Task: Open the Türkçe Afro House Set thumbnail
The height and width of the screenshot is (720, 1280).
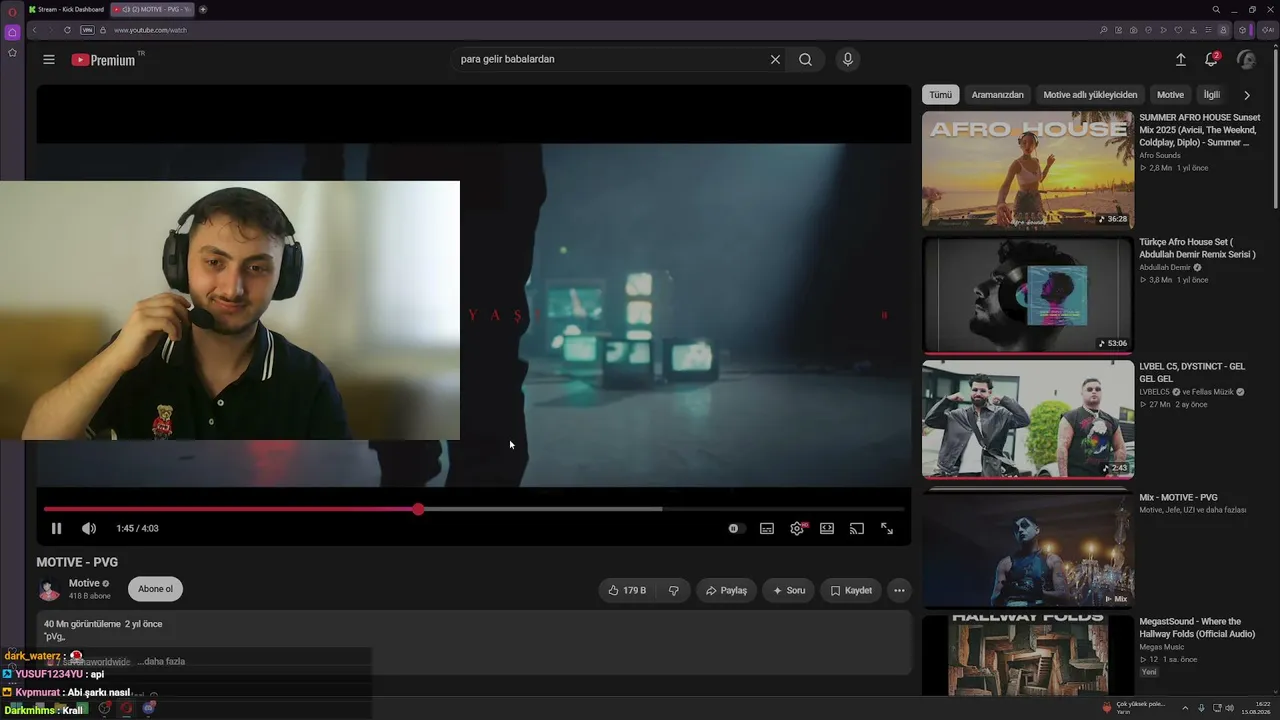Action: [1028, 294]
